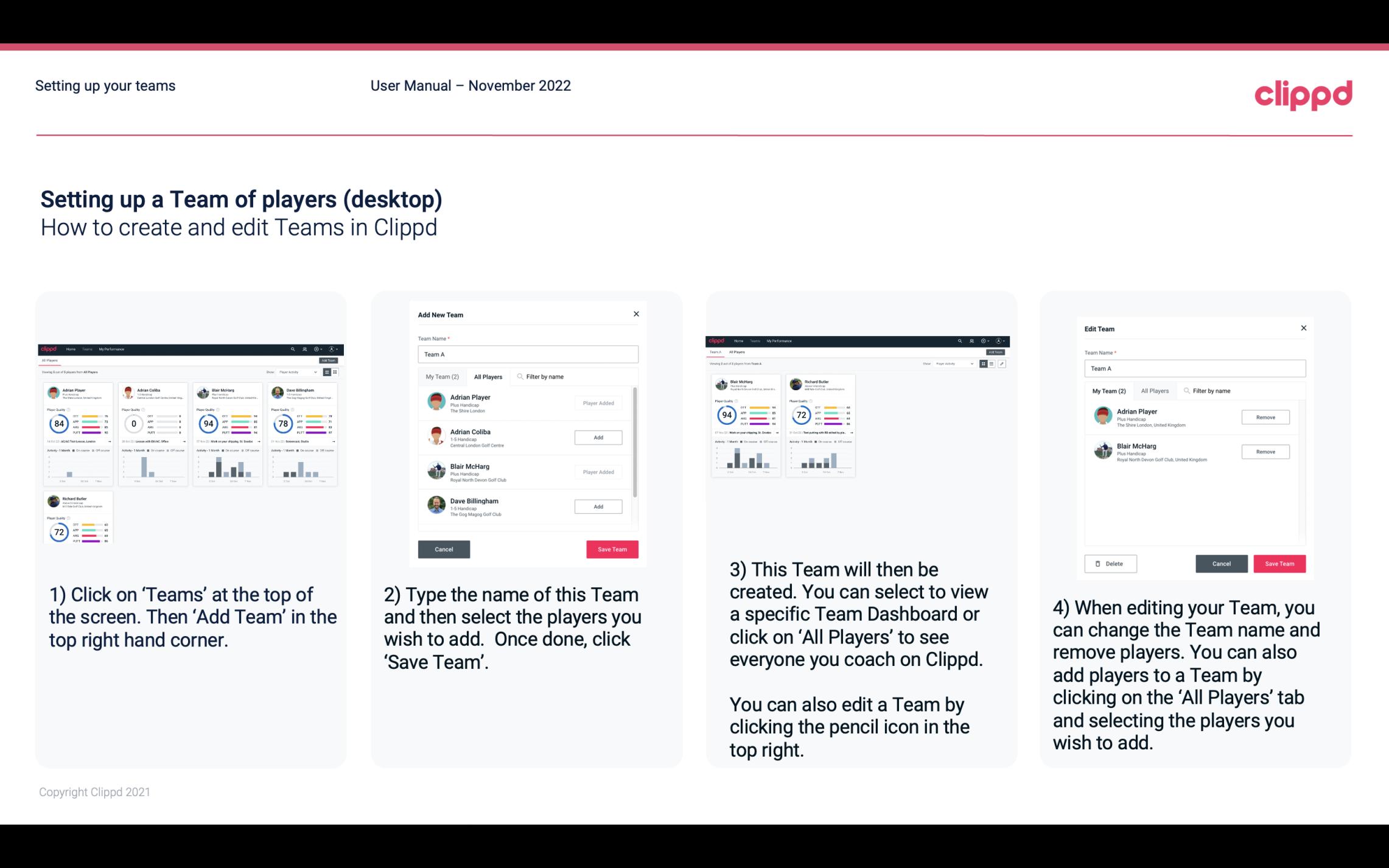Click the Remove button next to Blair McHarg
The image size is (1389, 868).
click(1266, 452)
